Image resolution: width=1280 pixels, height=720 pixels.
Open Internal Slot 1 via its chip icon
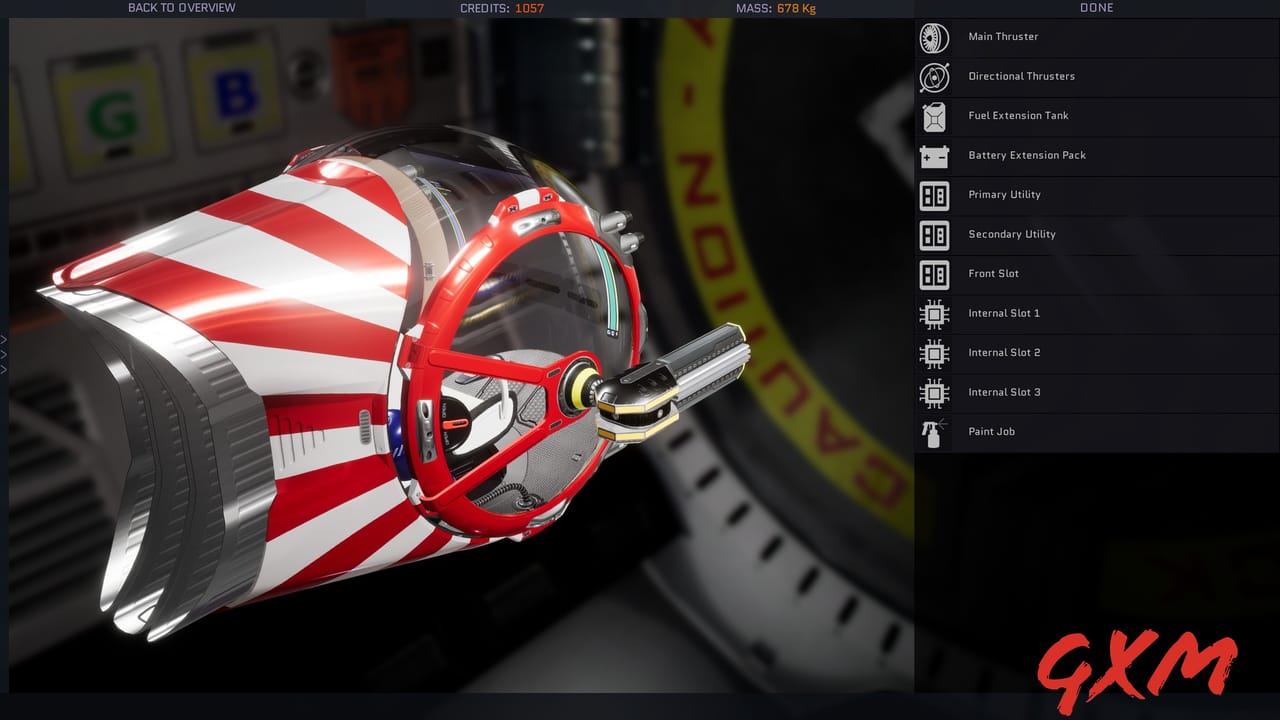click(934, 313)
